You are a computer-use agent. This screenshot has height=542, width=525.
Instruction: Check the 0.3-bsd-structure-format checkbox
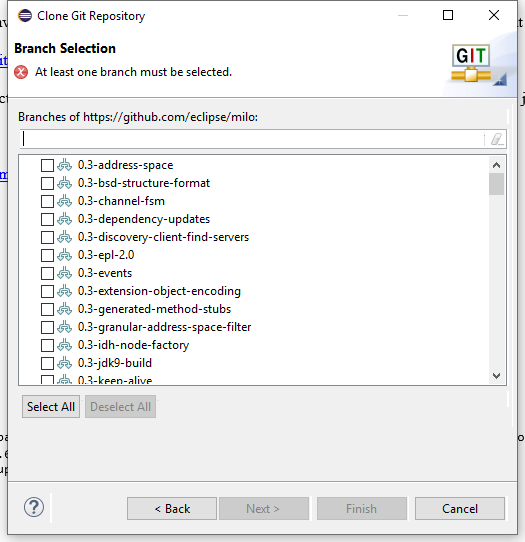pyautogui.click(x=47, y=183)
